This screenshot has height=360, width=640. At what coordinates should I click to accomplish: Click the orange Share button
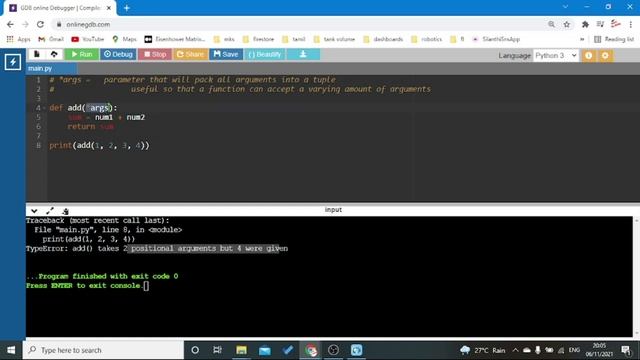(190, 54)
